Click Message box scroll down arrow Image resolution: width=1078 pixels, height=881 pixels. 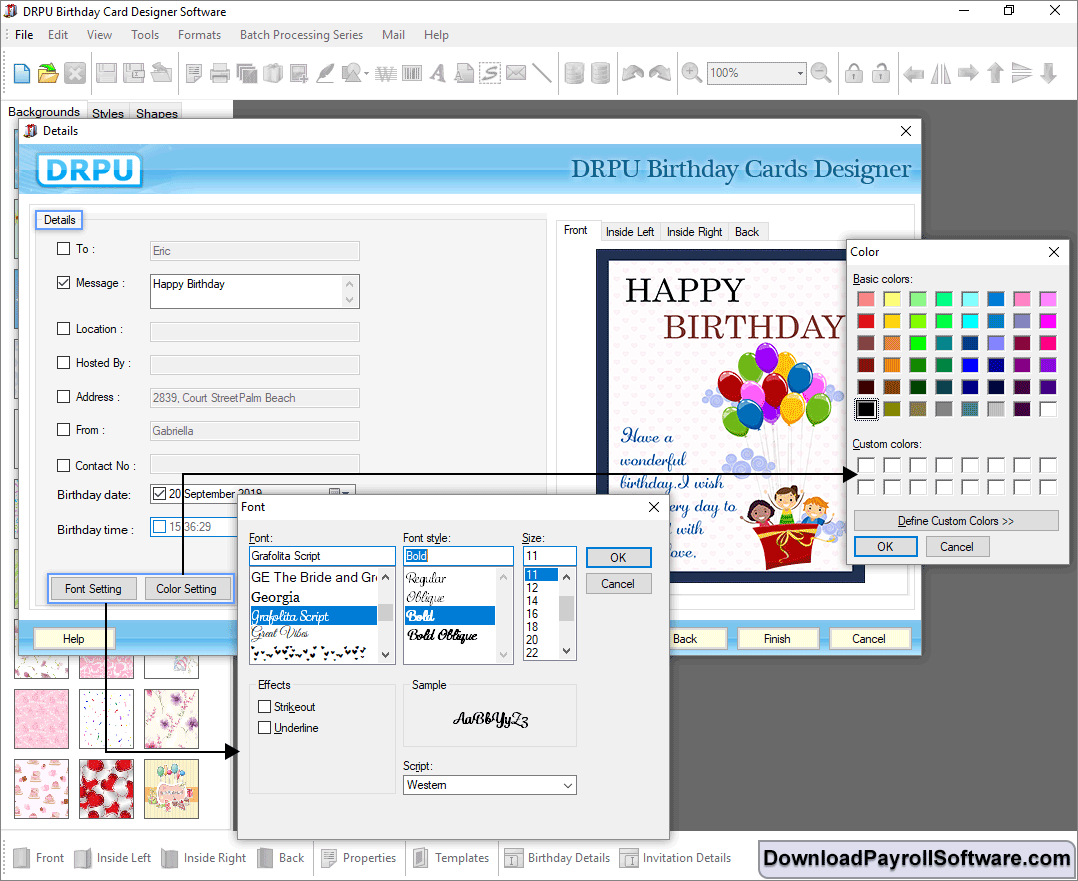pyautogui.click(x=350, y=299)
